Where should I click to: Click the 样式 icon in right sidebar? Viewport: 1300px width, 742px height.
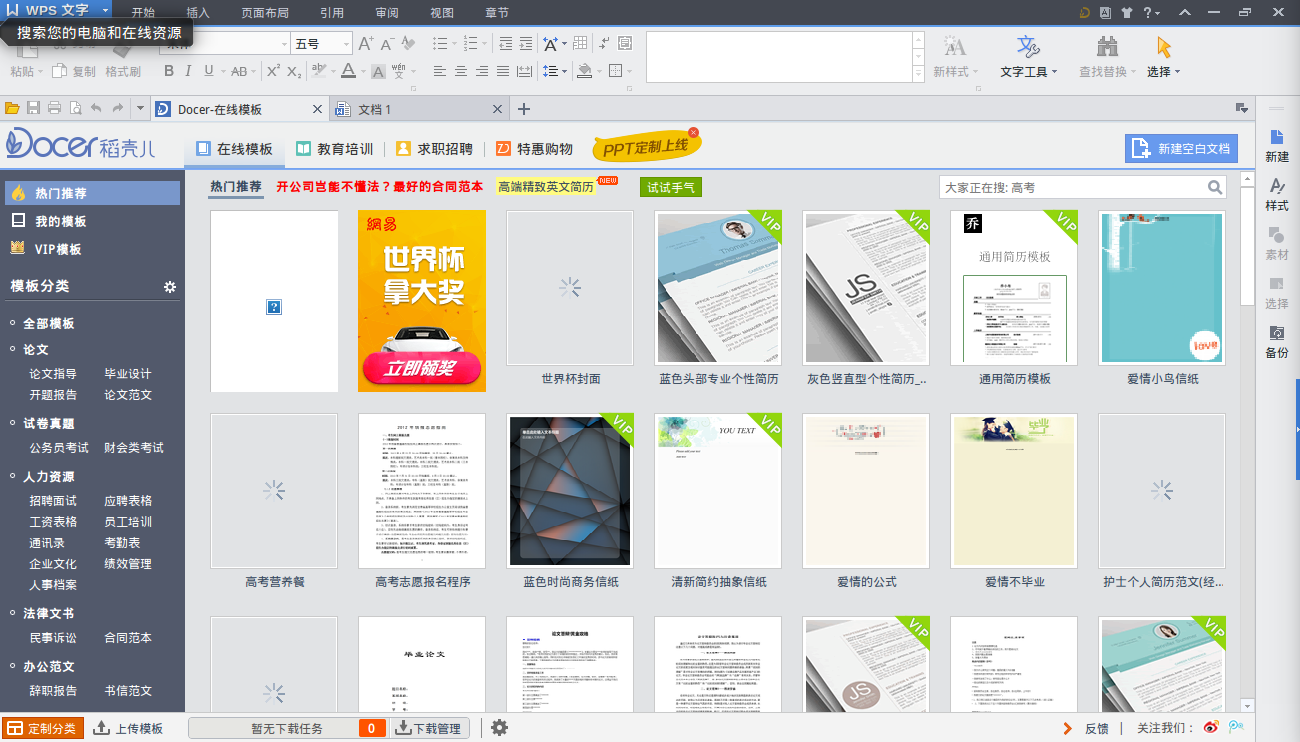pyautogui.click(x=1277, y=194)
